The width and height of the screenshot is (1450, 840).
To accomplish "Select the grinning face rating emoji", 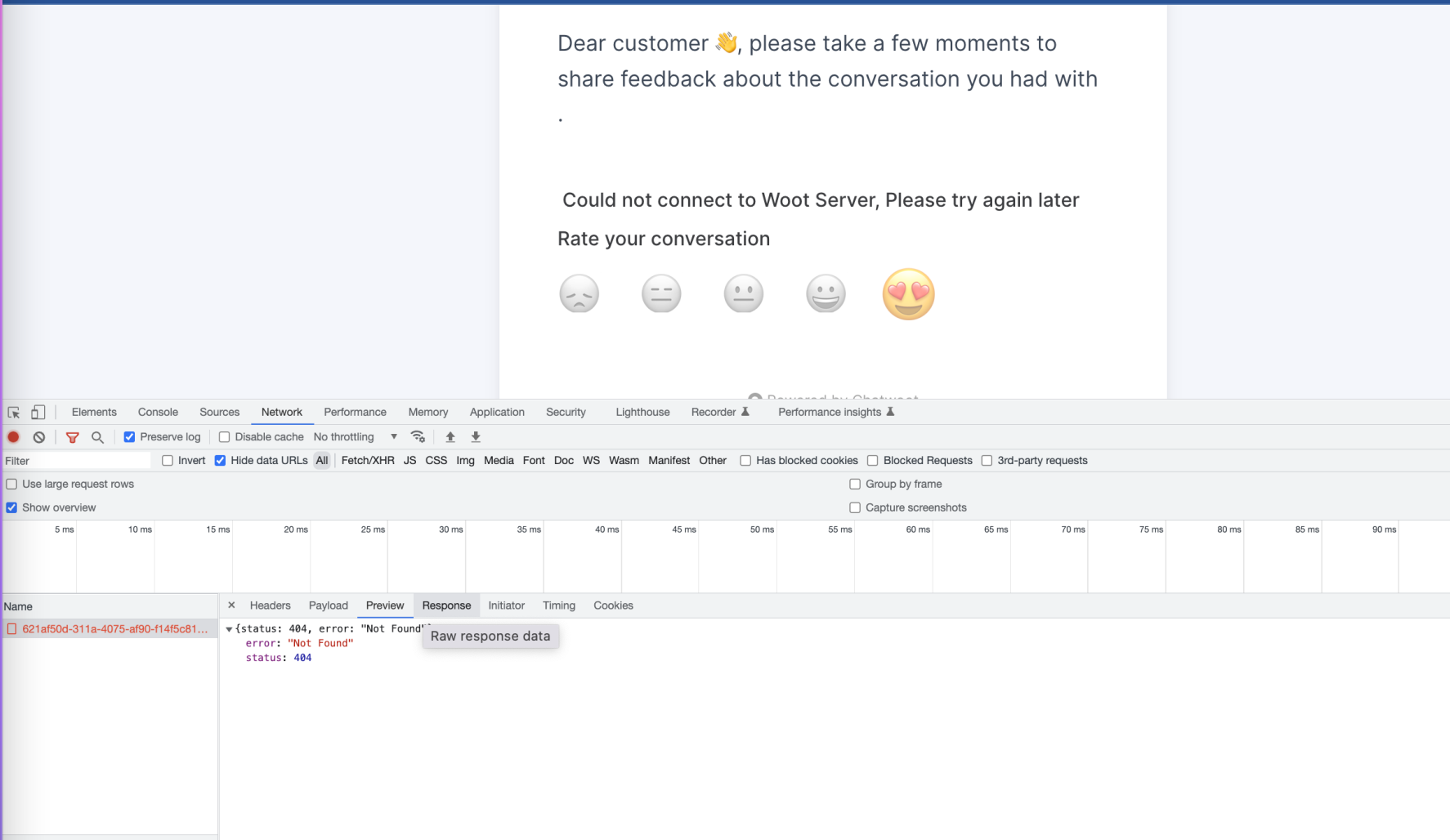I will pos(826,293).
